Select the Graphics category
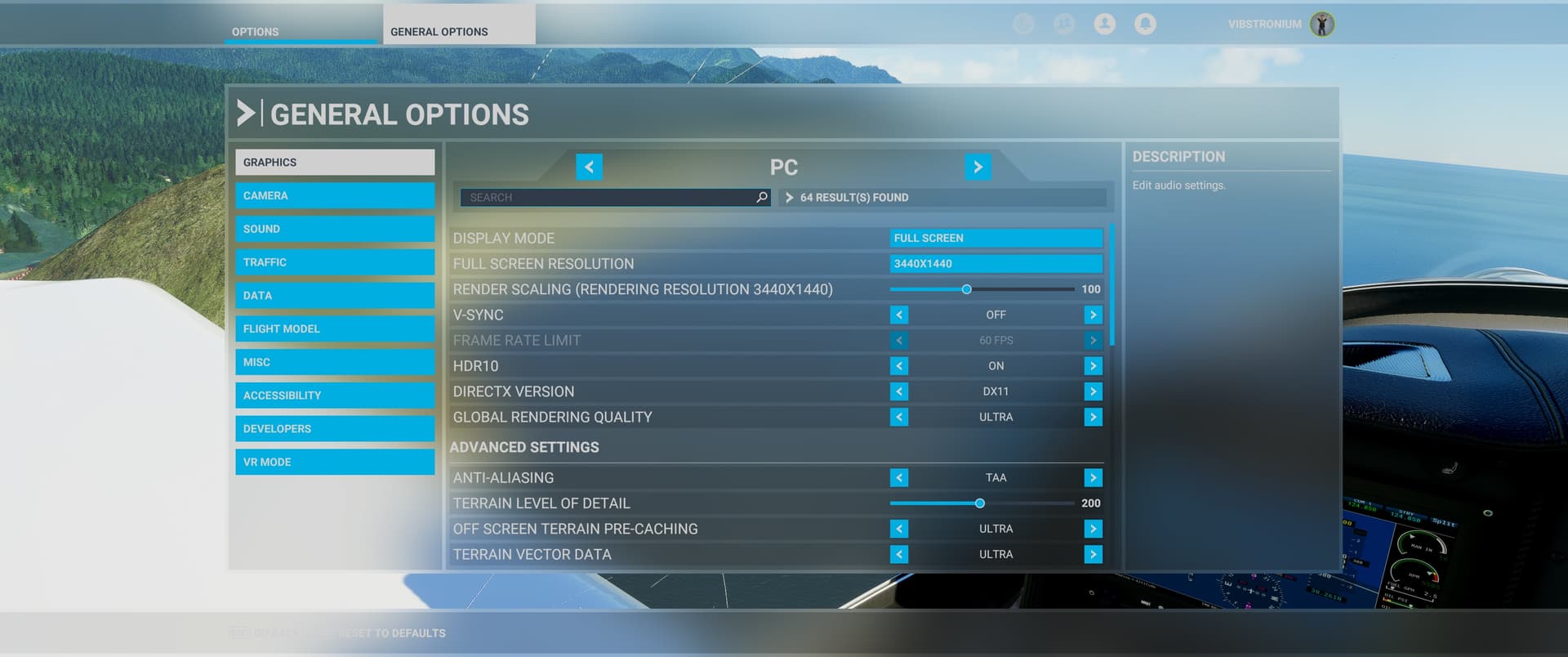 tap(335, 162)
